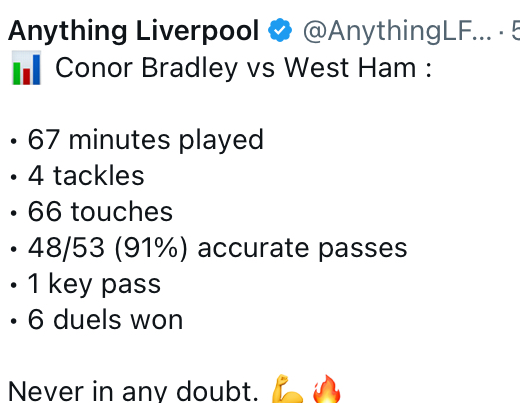
Task: Click the 48/53 (91%) accurate passes line
Action: [x=217, y=248]
